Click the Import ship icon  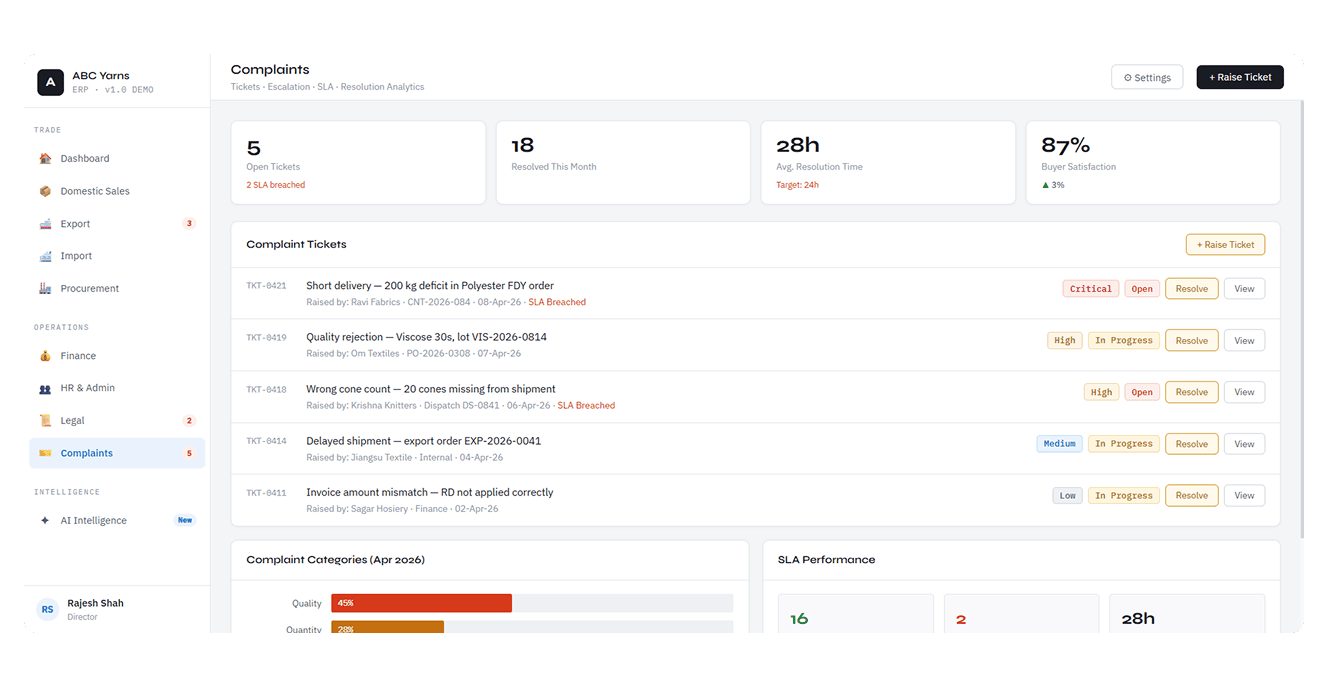45,256
